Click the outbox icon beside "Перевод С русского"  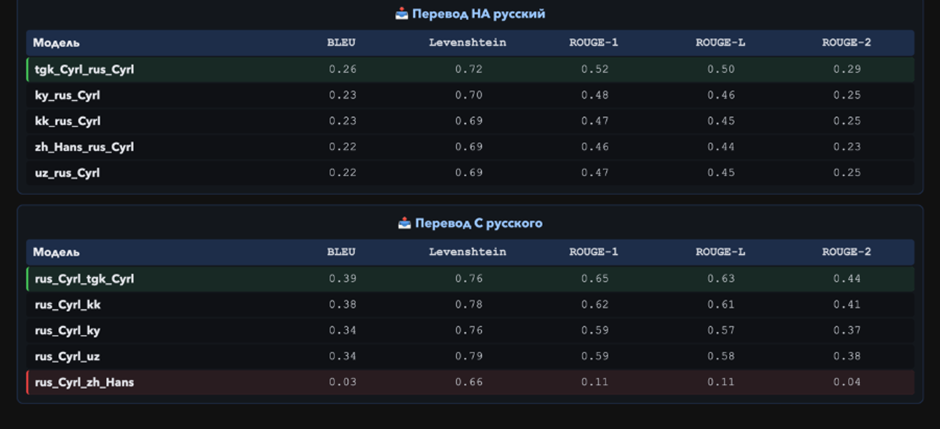click(x=404, y=223)
